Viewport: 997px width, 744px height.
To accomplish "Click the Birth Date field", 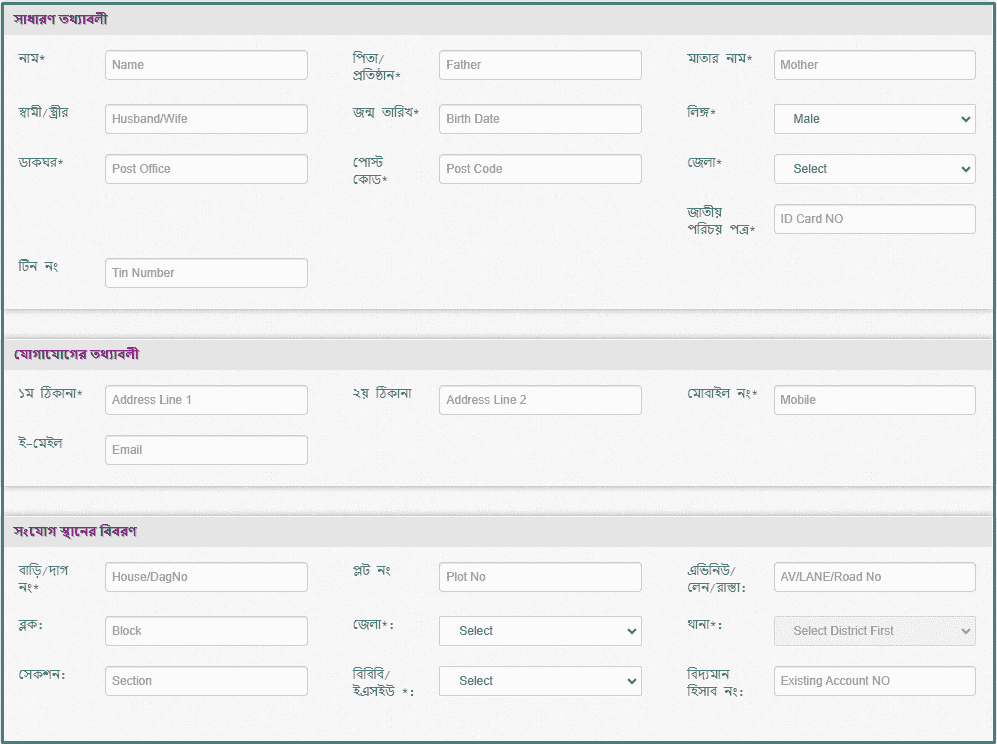I will click(x=540, y=119).
